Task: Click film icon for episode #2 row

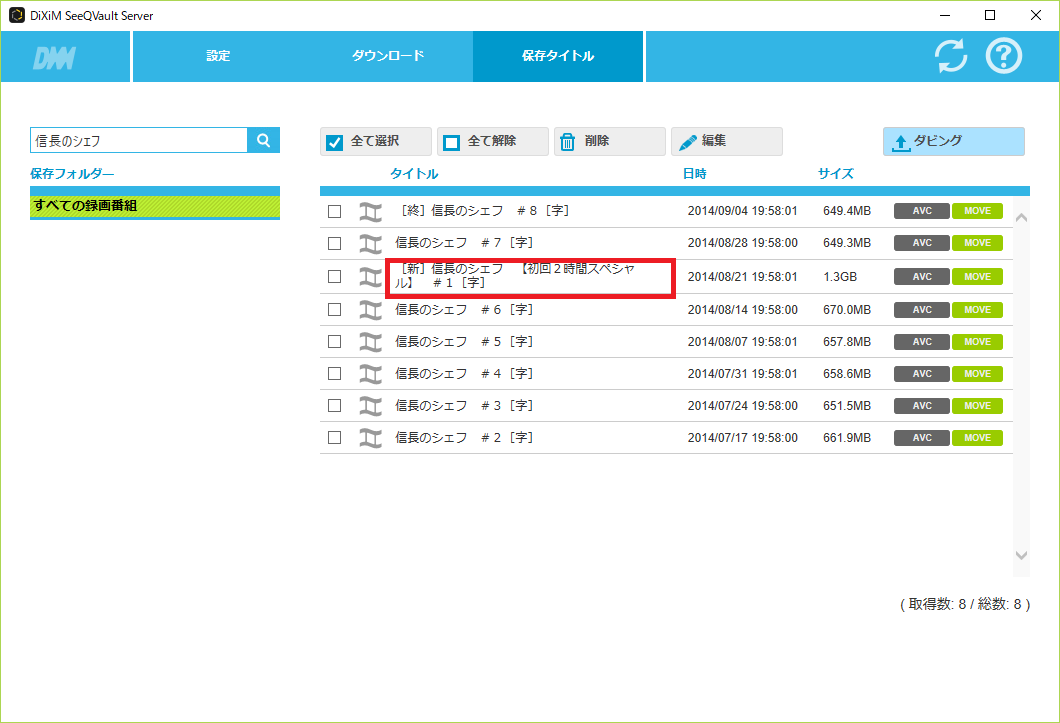Action: point(371,438)
